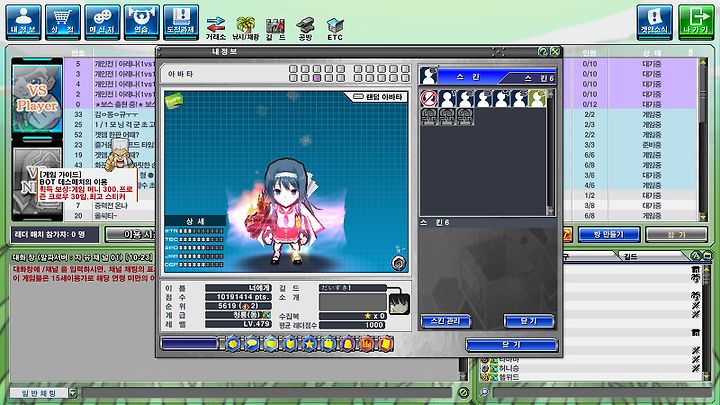720x405 pixels.
Task: Select the purple highlighted avatar slot
Action: tap(317, 78)
